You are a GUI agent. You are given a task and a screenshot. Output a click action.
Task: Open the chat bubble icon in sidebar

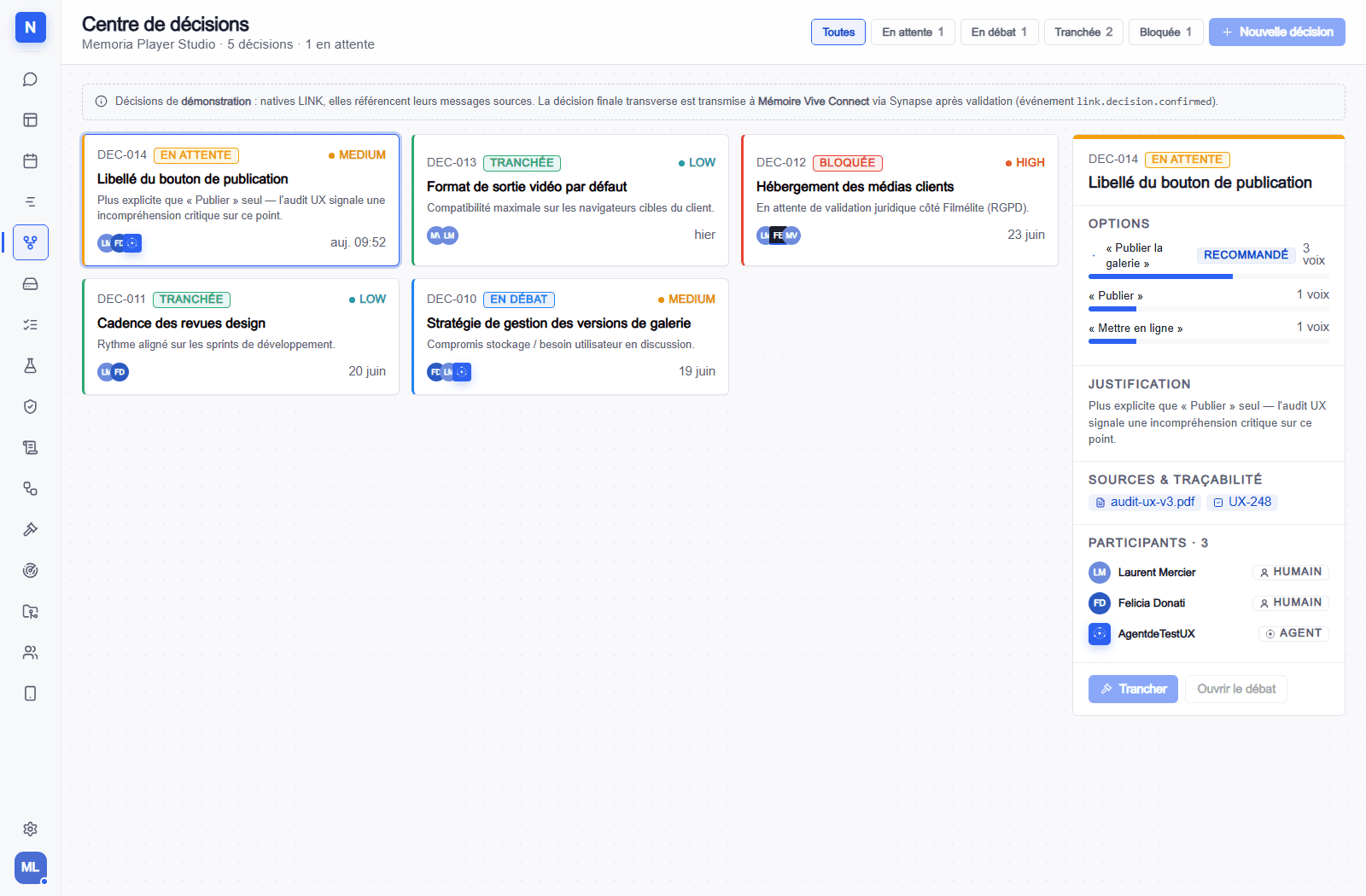coord(30,79)
